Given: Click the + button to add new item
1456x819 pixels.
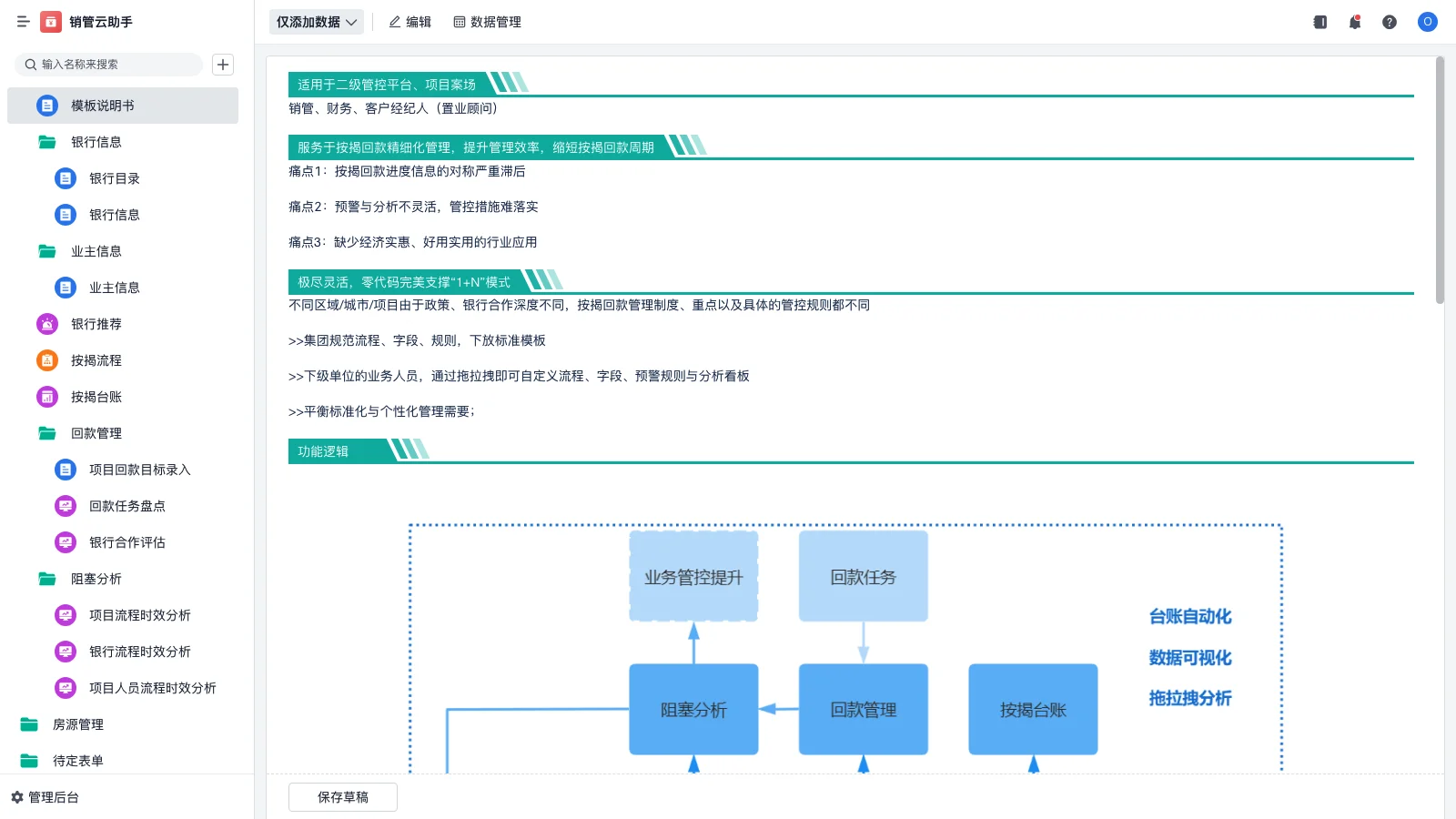Looking at the screenshot, I should point(222,65).
